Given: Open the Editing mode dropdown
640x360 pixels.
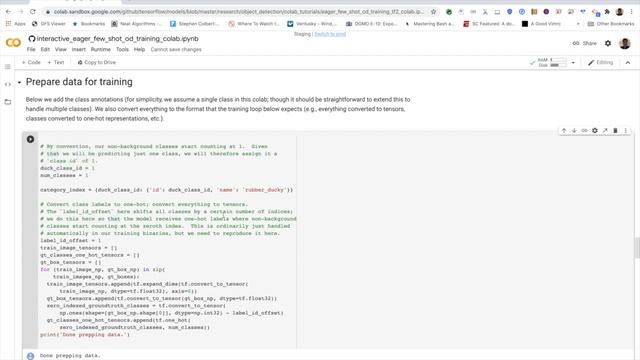Looking at the screenshot, I should point(600,62).
